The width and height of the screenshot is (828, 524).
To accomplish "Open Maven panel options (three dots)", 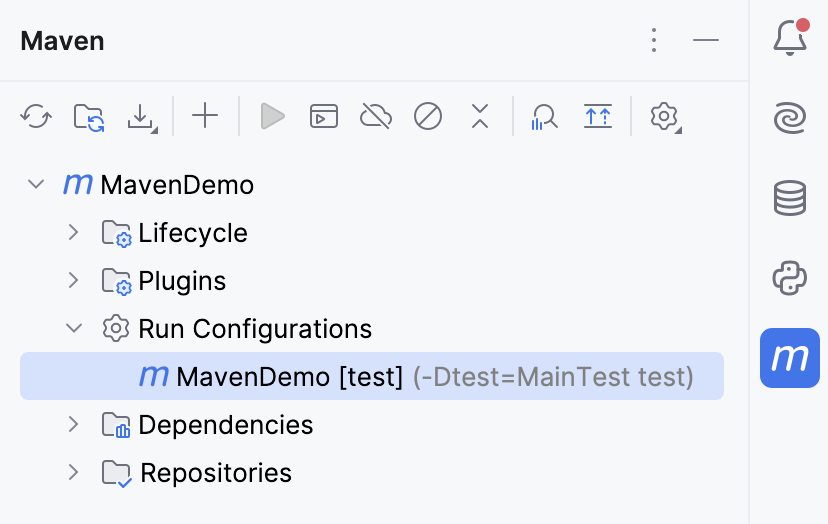I will coord(654,40).
